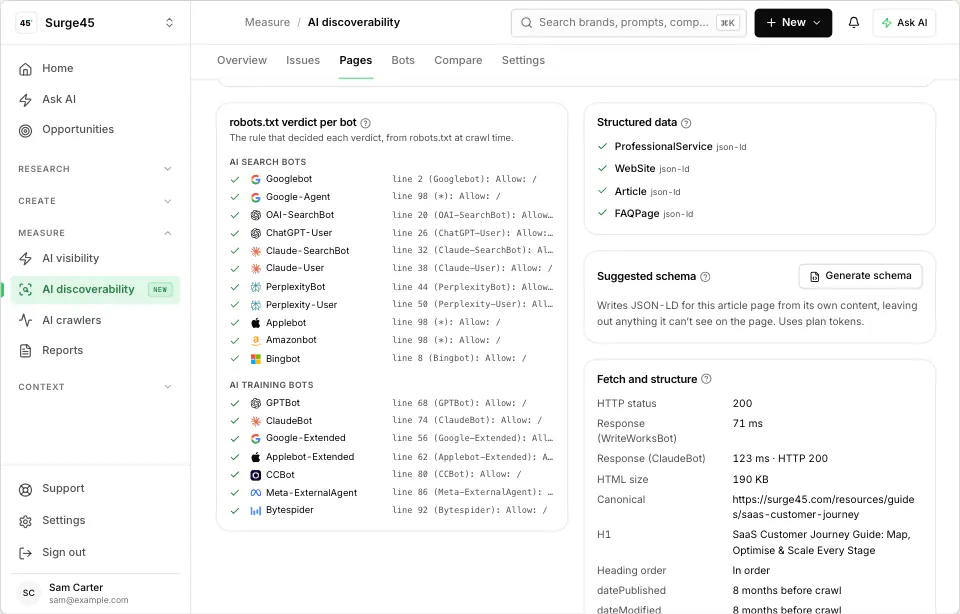Select the Pages tab

[356, 60]
